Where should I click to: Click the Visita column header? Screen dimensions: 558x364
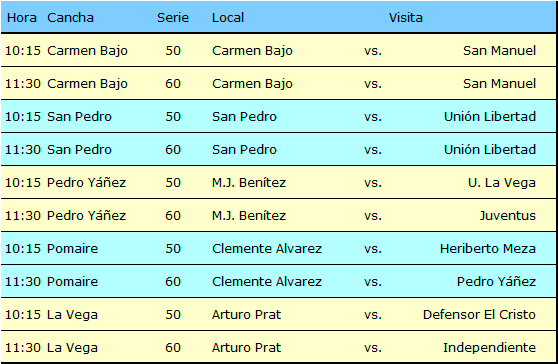point(405,17)
